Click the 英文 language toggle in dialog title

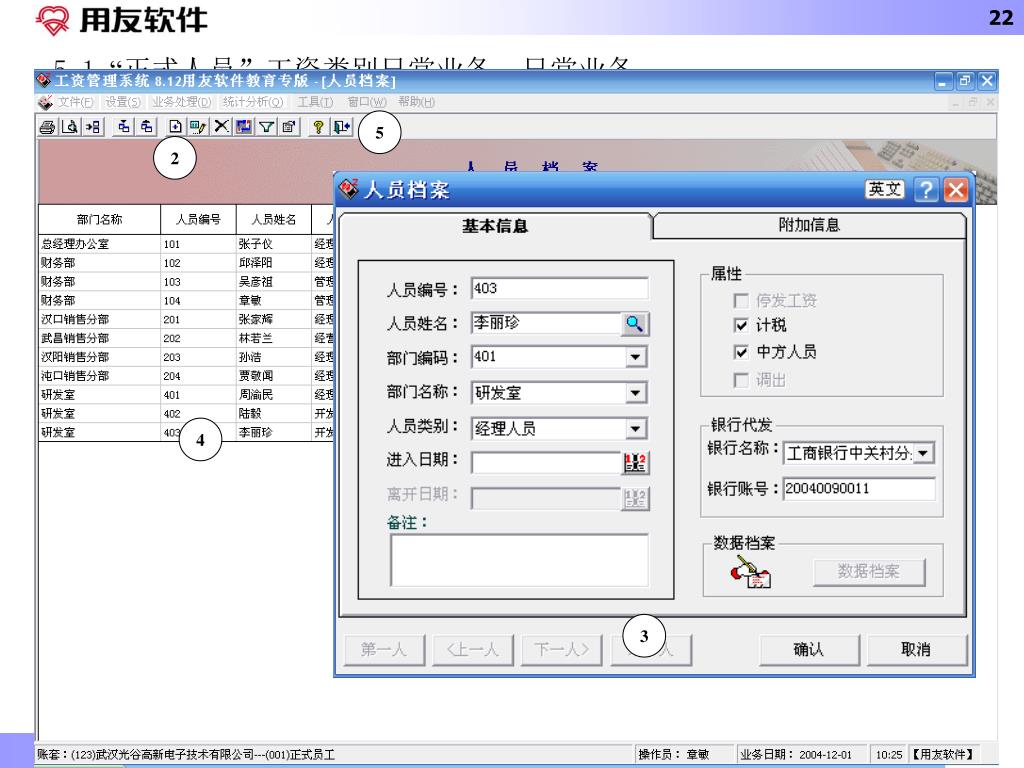(x=885, y=189)
